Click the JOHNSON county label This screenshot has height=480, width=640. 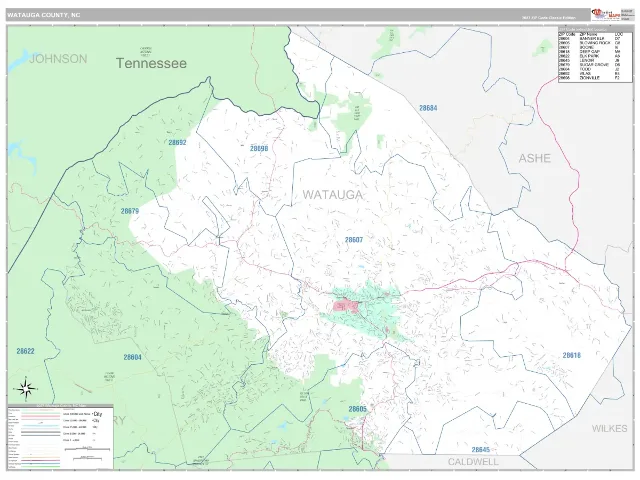(58, 59)
